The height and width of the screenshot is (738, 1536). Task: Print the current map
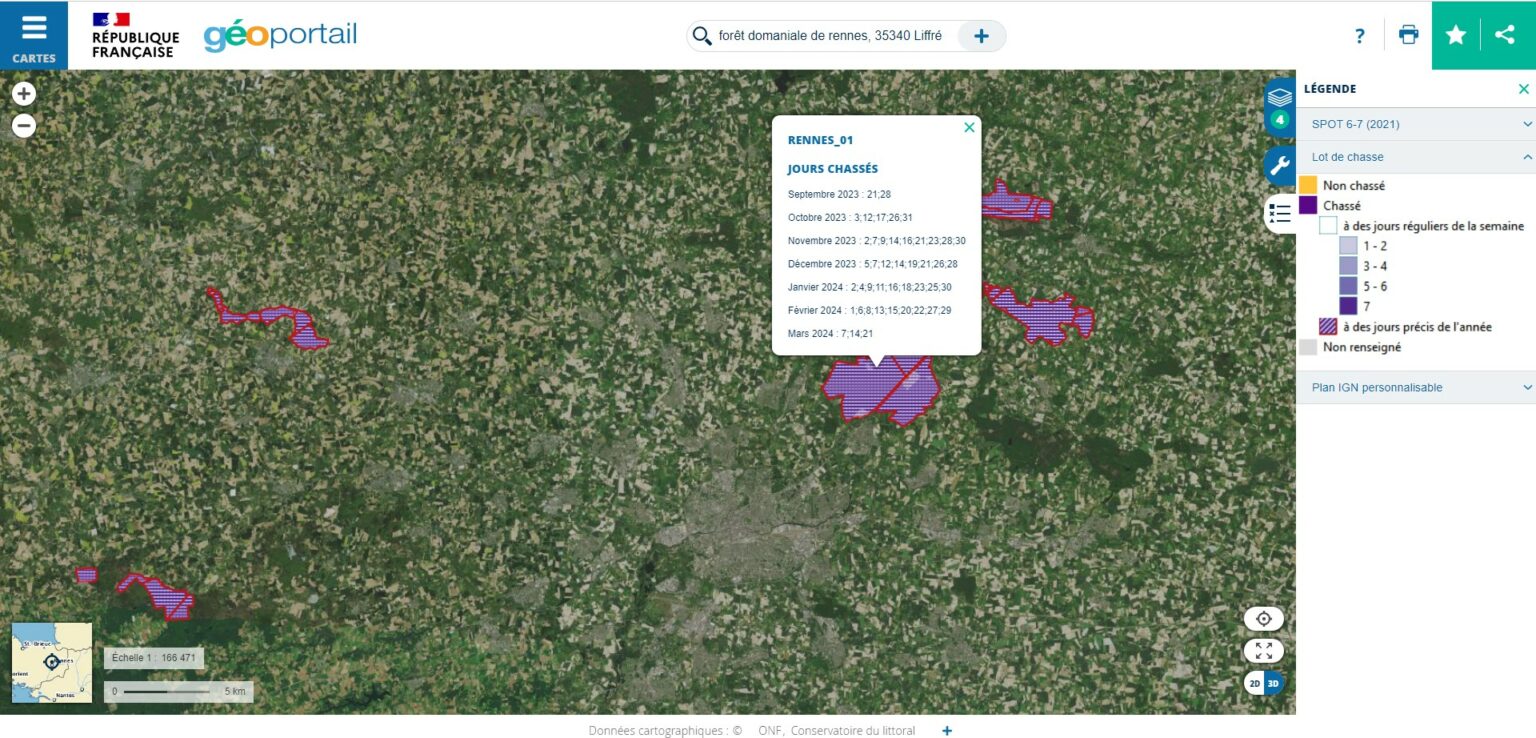pyautogui.click(x=1408, y=35)
